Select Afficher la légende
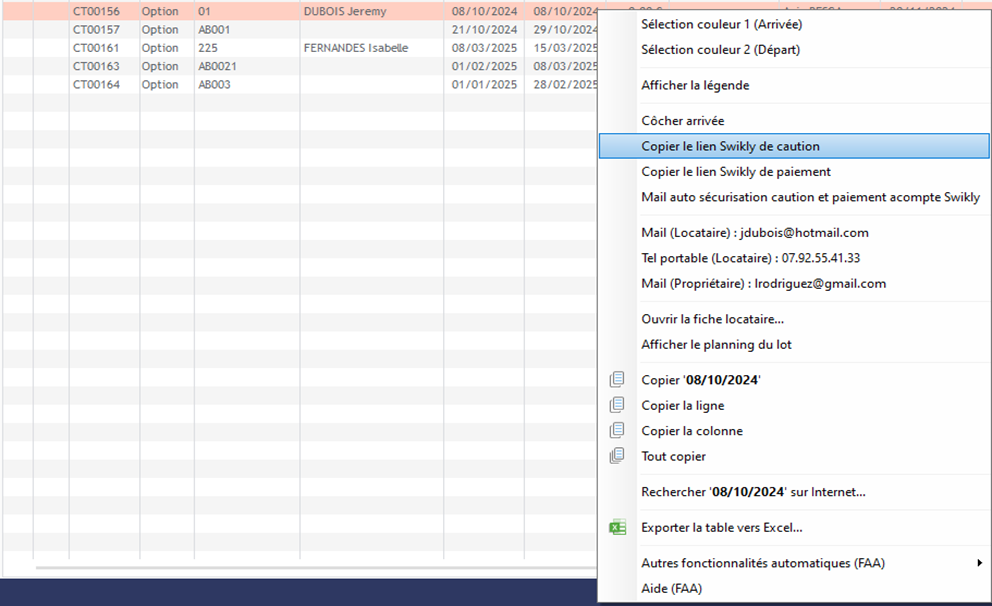The height and width of the screenshot is (606, 992). pyautogui.click(x=695, y=85)
